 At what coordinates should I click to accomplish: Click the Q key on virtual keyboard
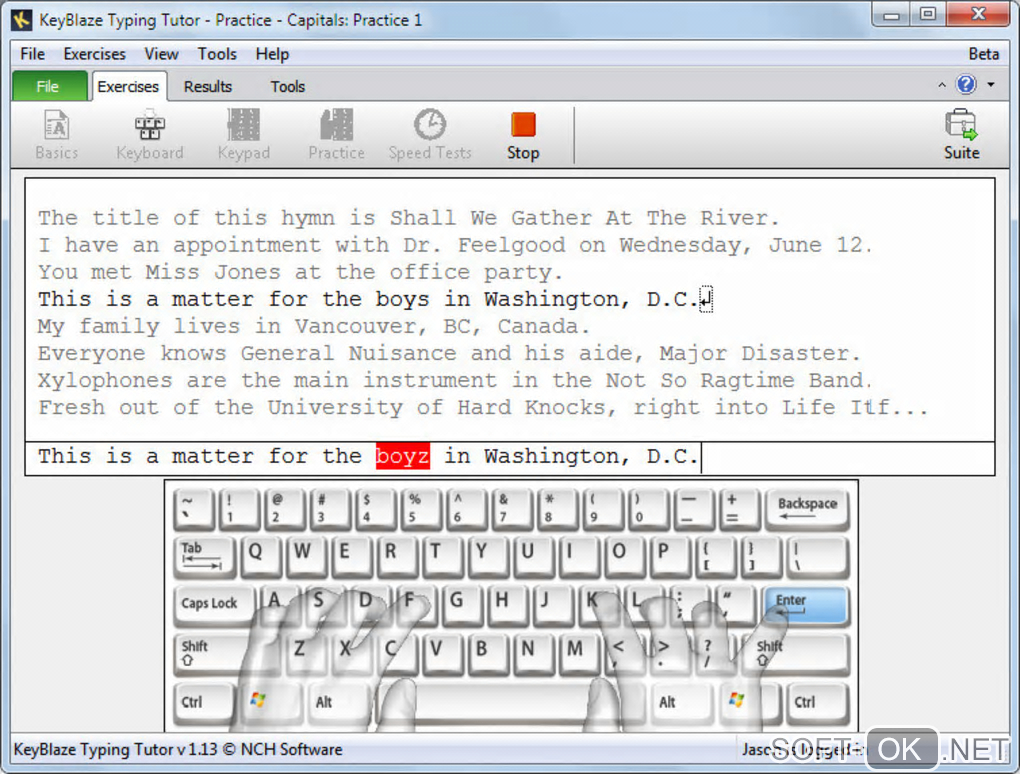261,557
